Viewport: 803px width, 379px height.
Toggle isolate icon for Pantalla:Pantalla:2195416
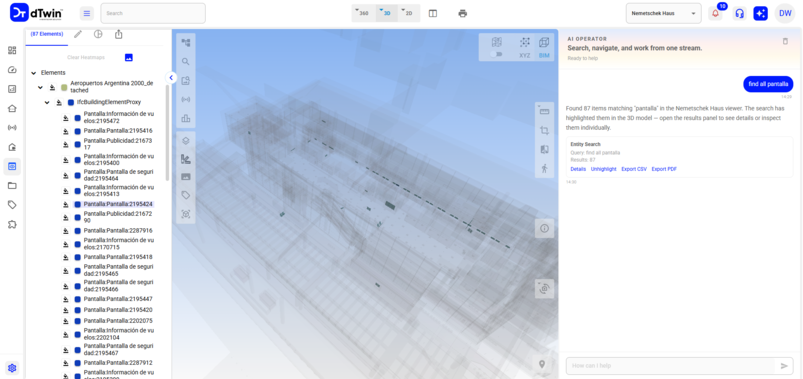tap(66, 131)
